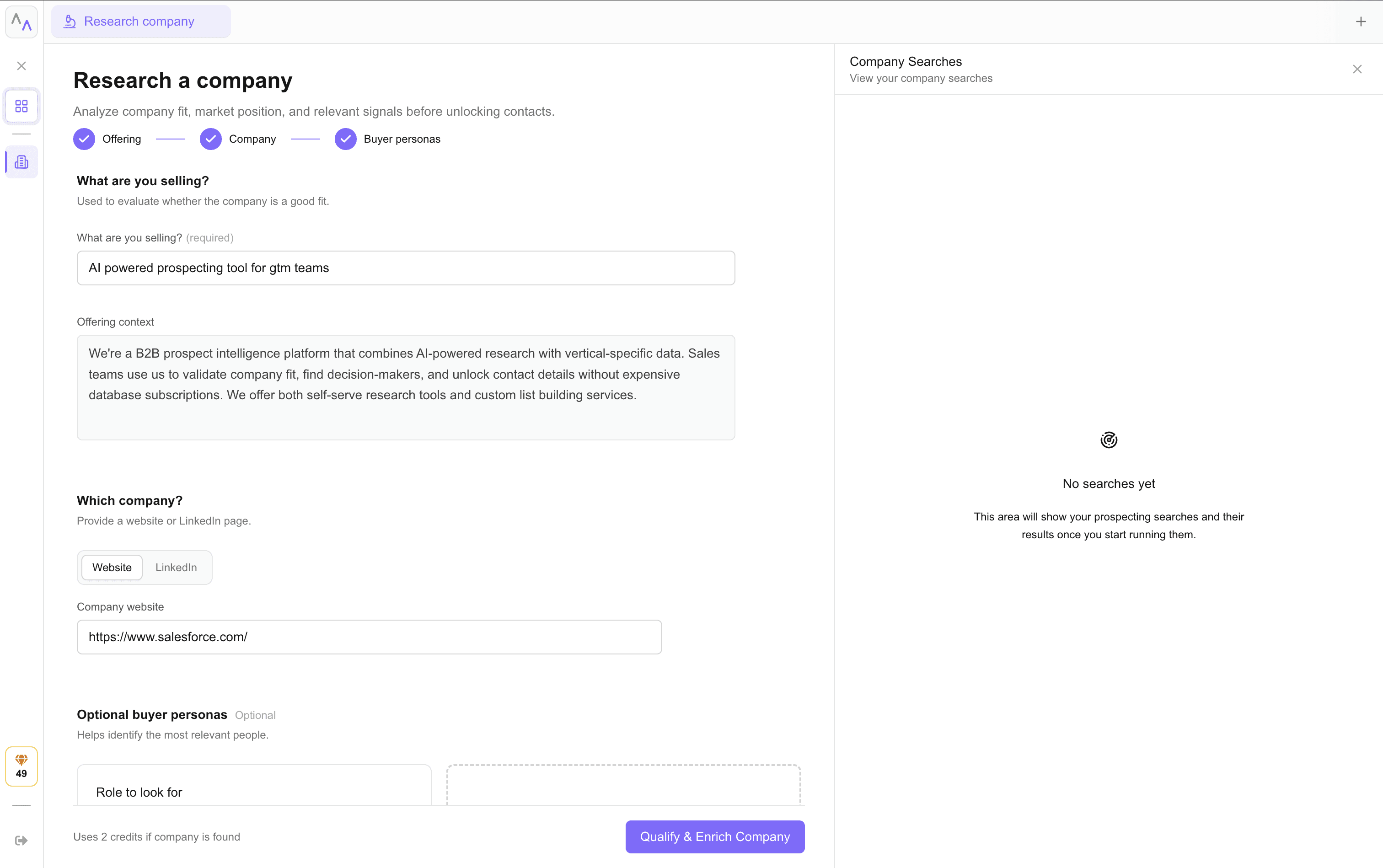This screenshot has height=868, width=1383.
Task: Click the Role to look for field
Action: (x=254, y=792)
